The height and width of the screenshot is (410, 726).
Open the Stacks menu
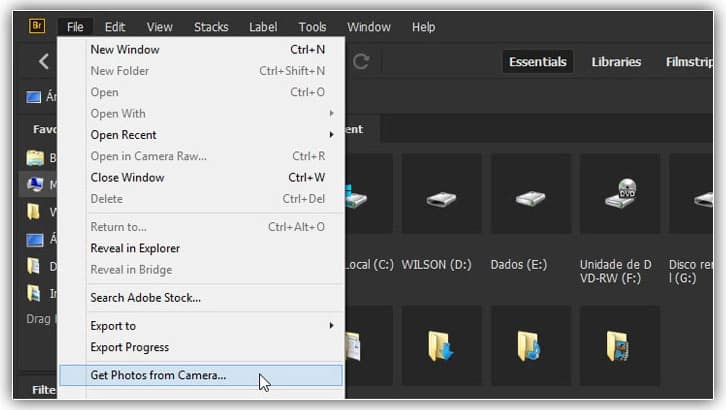(211, 27)
